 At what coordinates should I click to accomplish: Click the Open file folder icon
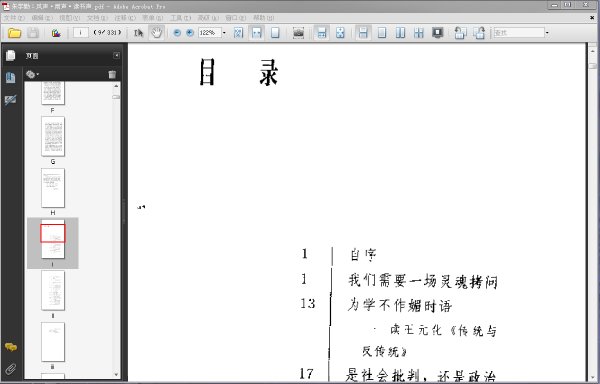[15, 33]
